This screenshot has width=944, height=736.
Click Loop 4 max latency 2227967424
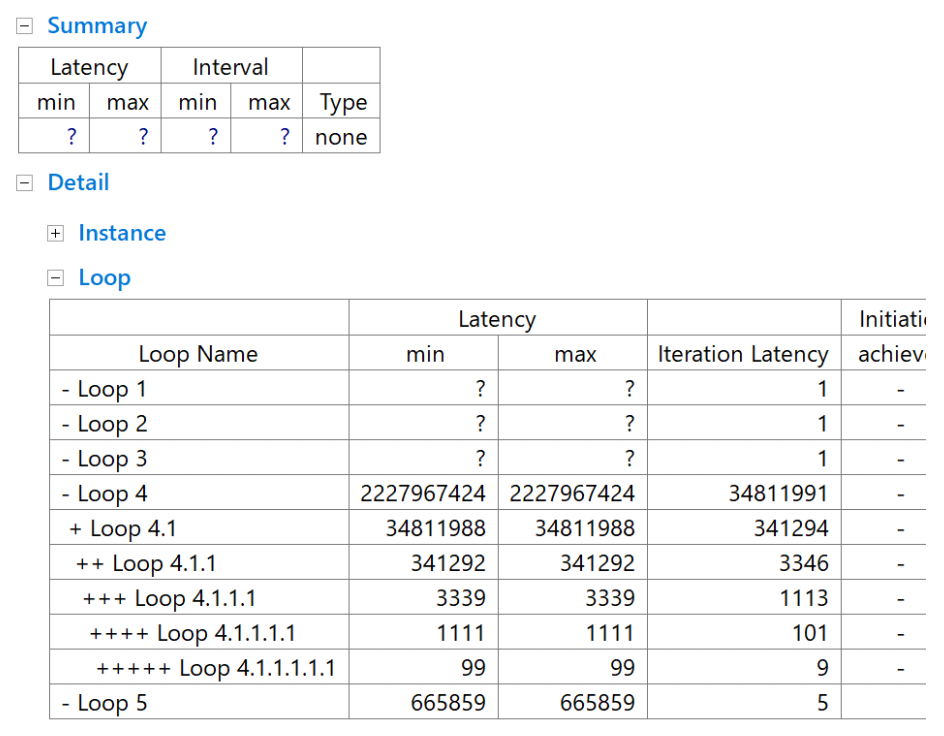click(x=572, y=493)
